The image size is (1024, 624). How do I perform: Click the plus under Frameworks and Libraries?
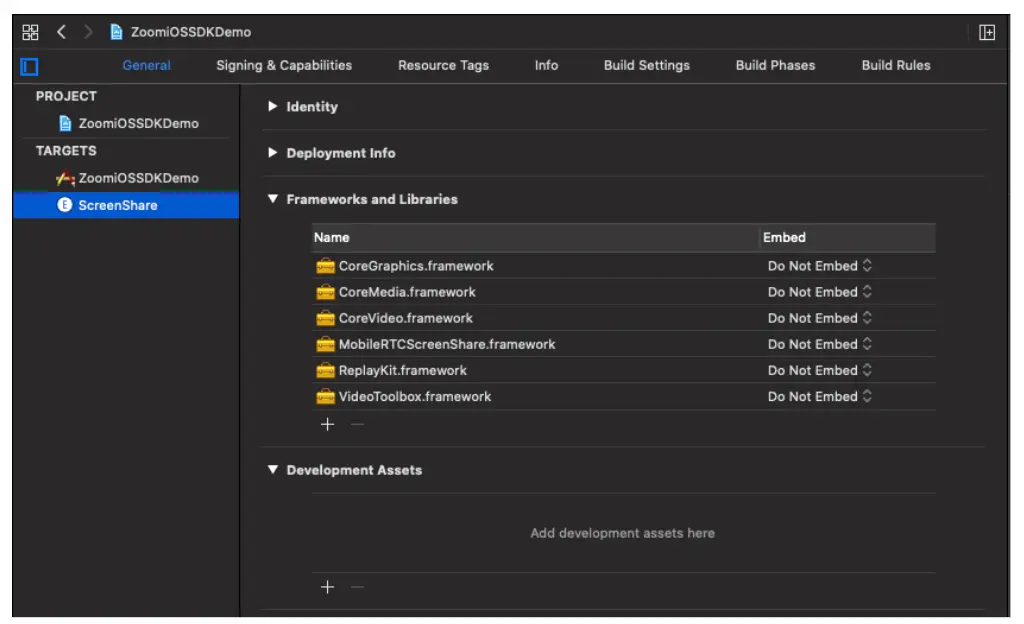coord(327,424)
